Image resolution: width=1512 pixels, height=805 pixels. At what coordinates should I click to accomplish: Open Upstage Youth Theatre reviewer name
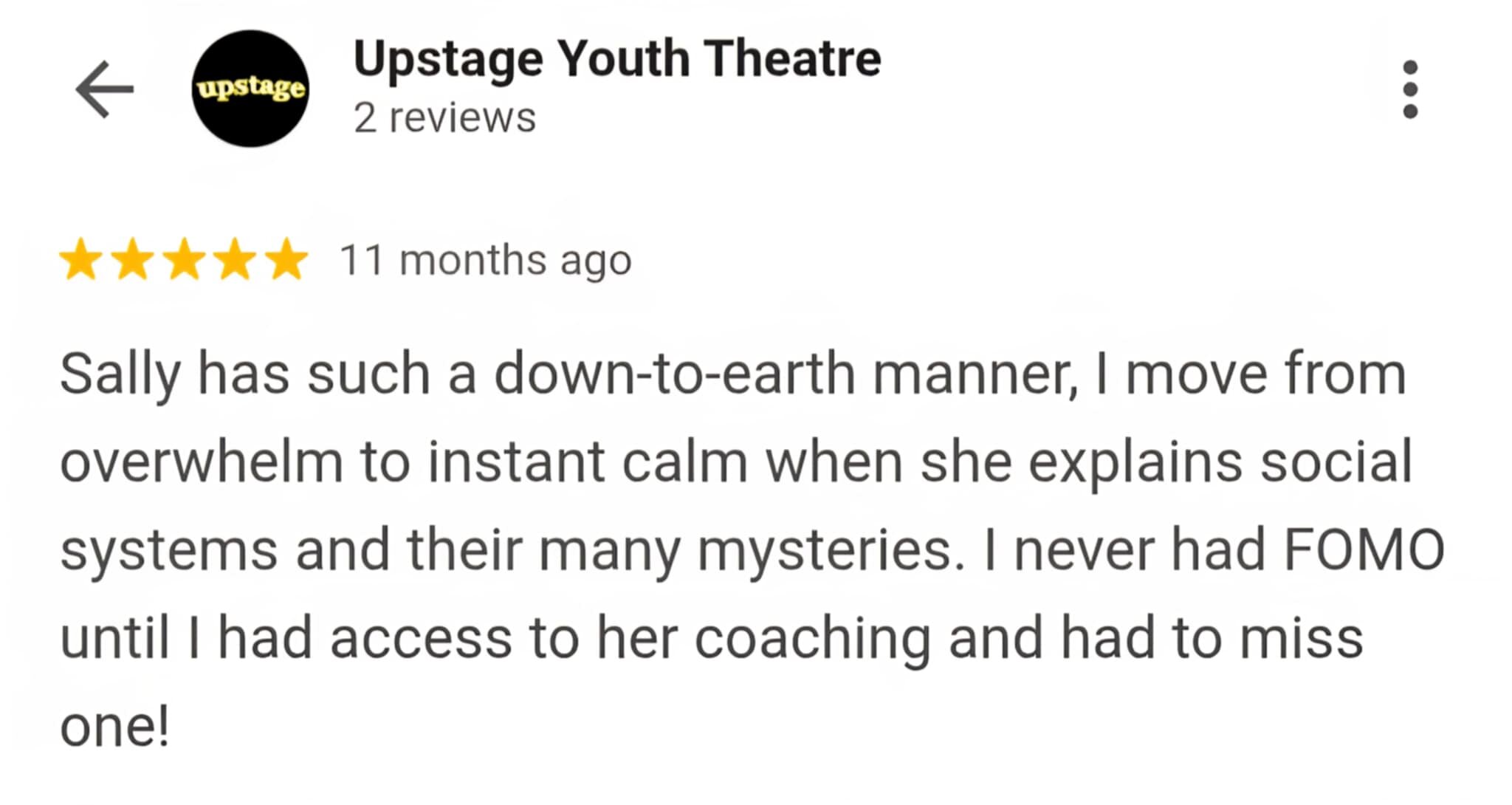(x=617, y=59)
